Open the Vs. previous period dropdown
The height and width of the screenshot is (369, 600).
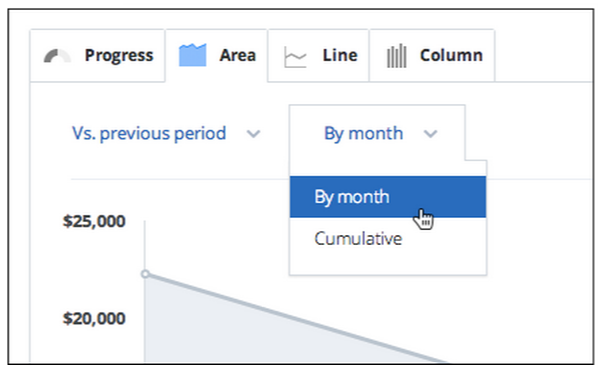click(166, 134)
